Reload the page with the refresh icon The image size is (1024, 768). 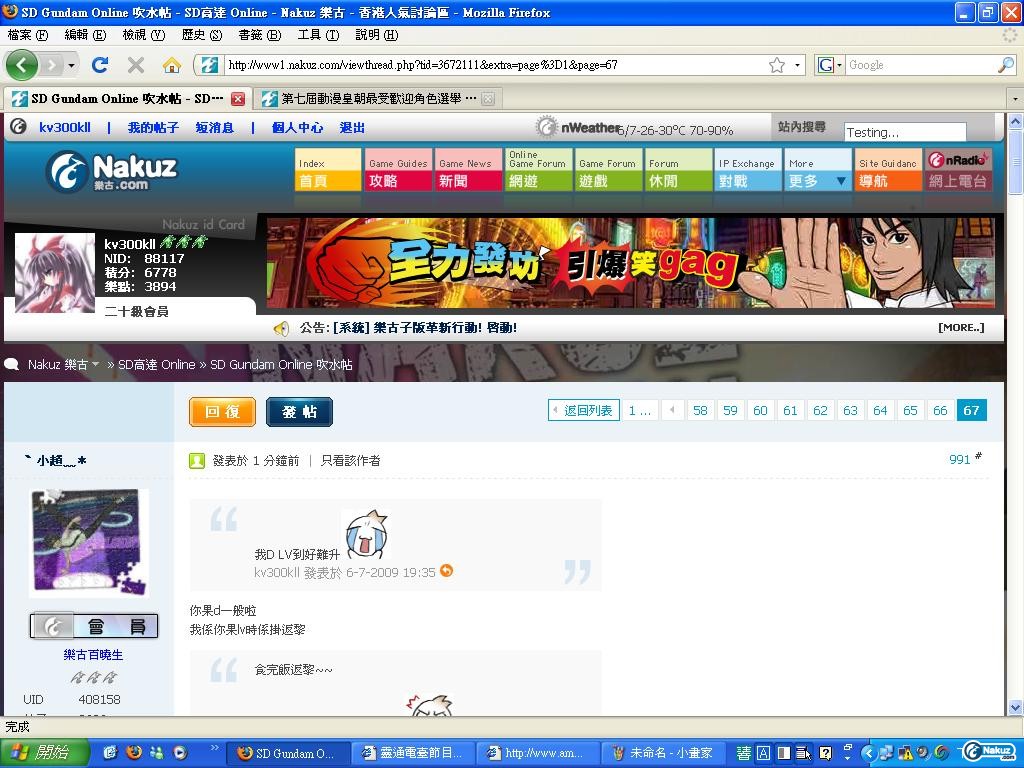pos(100,65)
